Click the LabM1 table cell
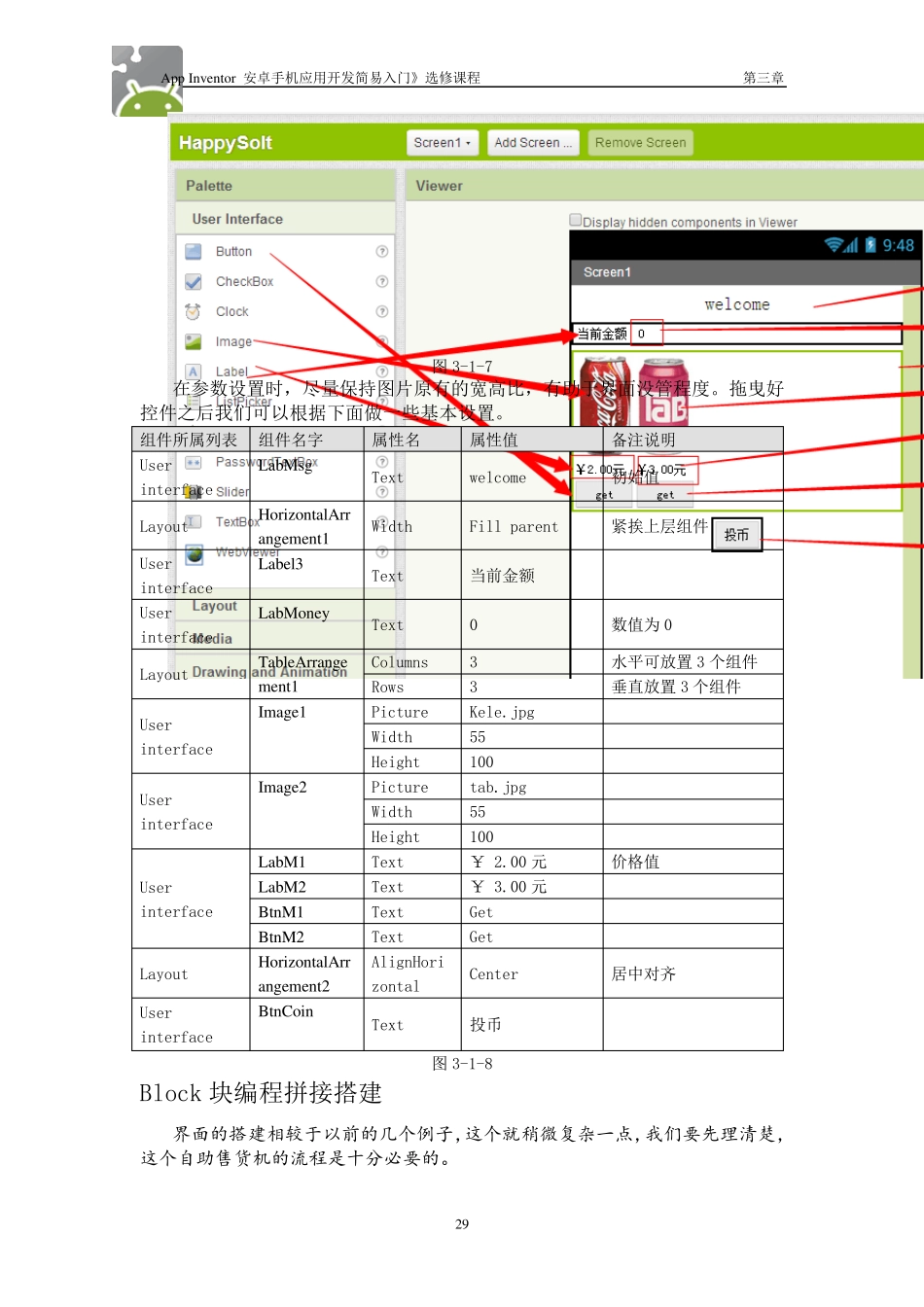This screenshot has width=924, height=1307. (306, 862)
